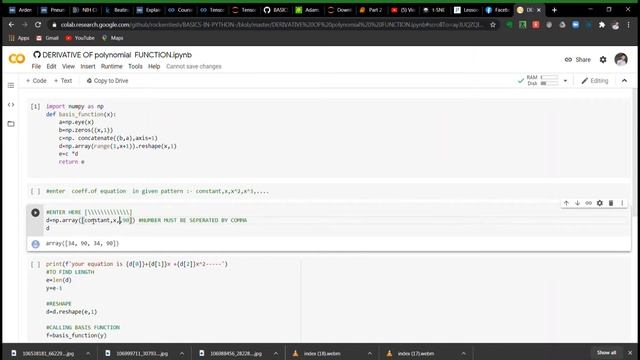Move the selected cell up
The height and width of the screenshot is (360, 640).
coord(566,203)
